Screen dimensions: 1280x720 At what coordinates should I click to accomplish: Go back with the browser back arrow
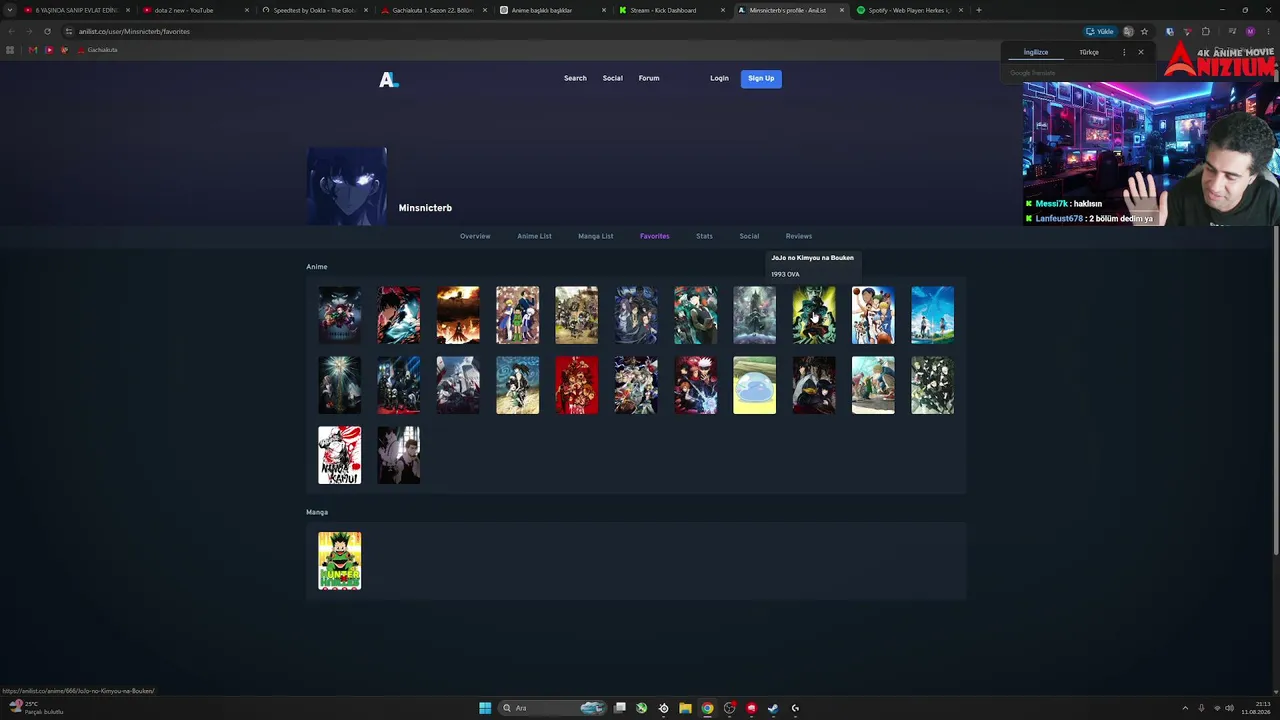11,31
